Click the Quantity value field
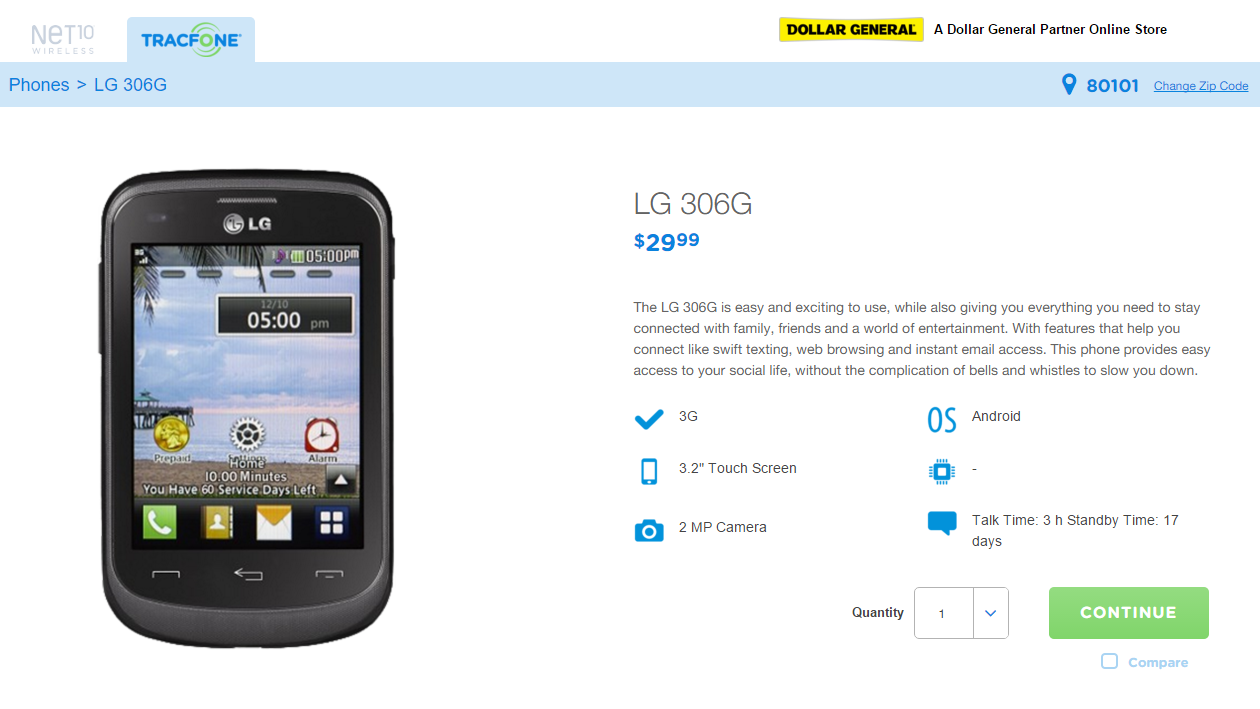The height and width of the screenshot is (709, 1260). click(943, 613)
